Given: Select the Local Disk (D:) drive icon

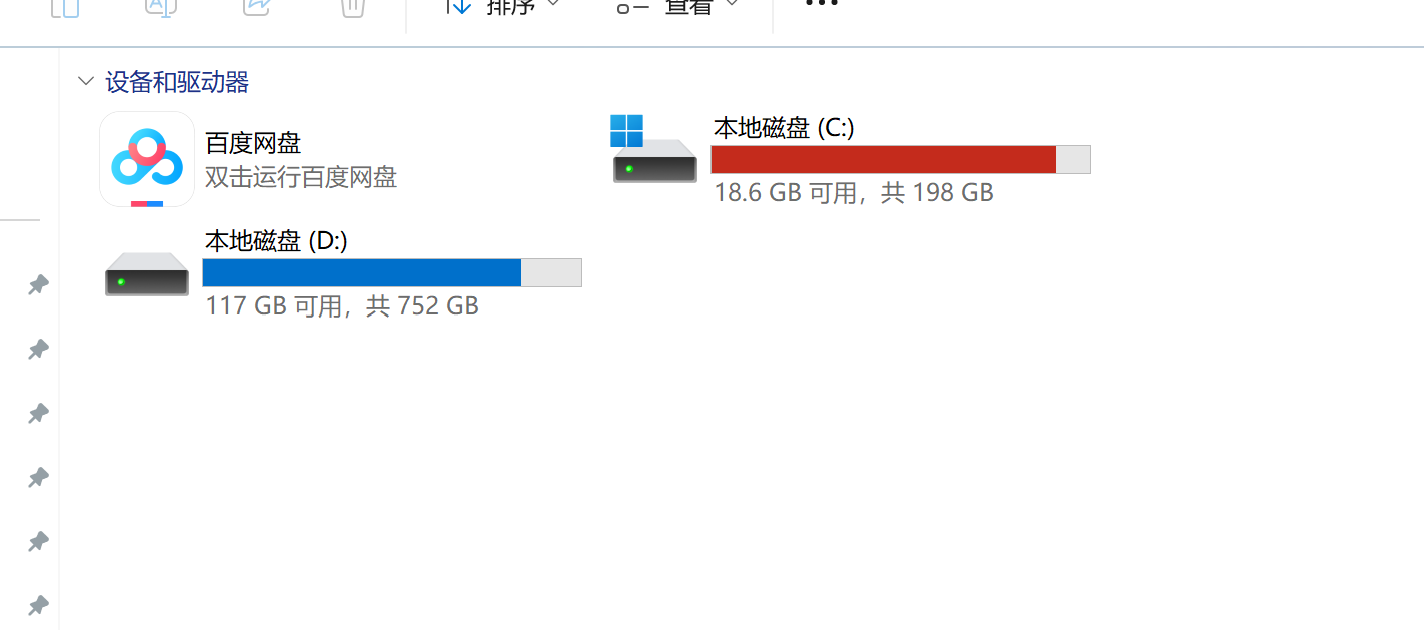Looking at the screenshot, I should (x=147, y=274).
